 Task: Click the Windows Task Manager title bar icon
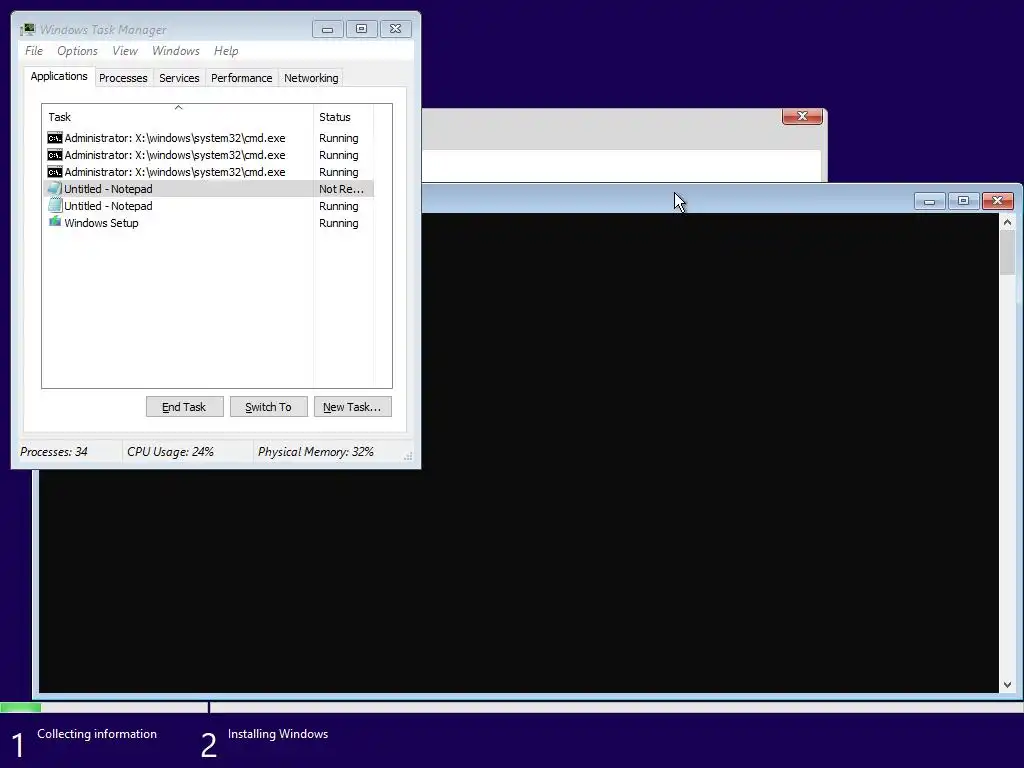27,29
